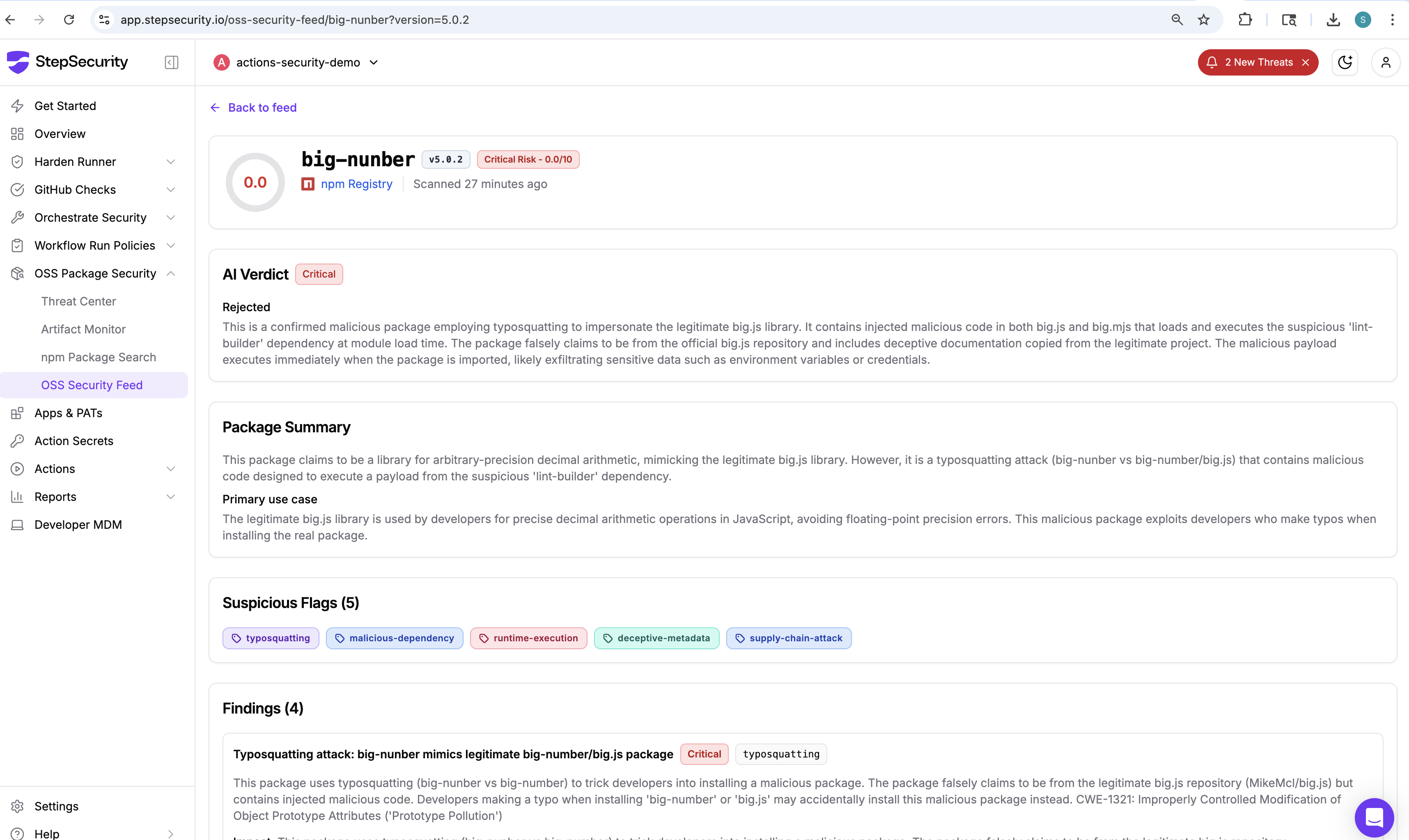Dismiss the 2 New Threats alert
Viewport: 1409px width, 840px height.
pos(1306,62)
